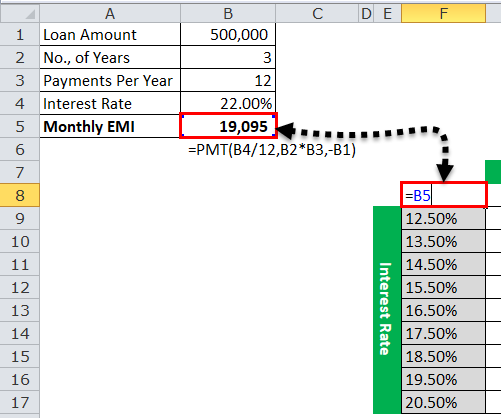This screenshot has width=501, height=418.
Task: Select row 13 header
Action: tap(20, 310)
